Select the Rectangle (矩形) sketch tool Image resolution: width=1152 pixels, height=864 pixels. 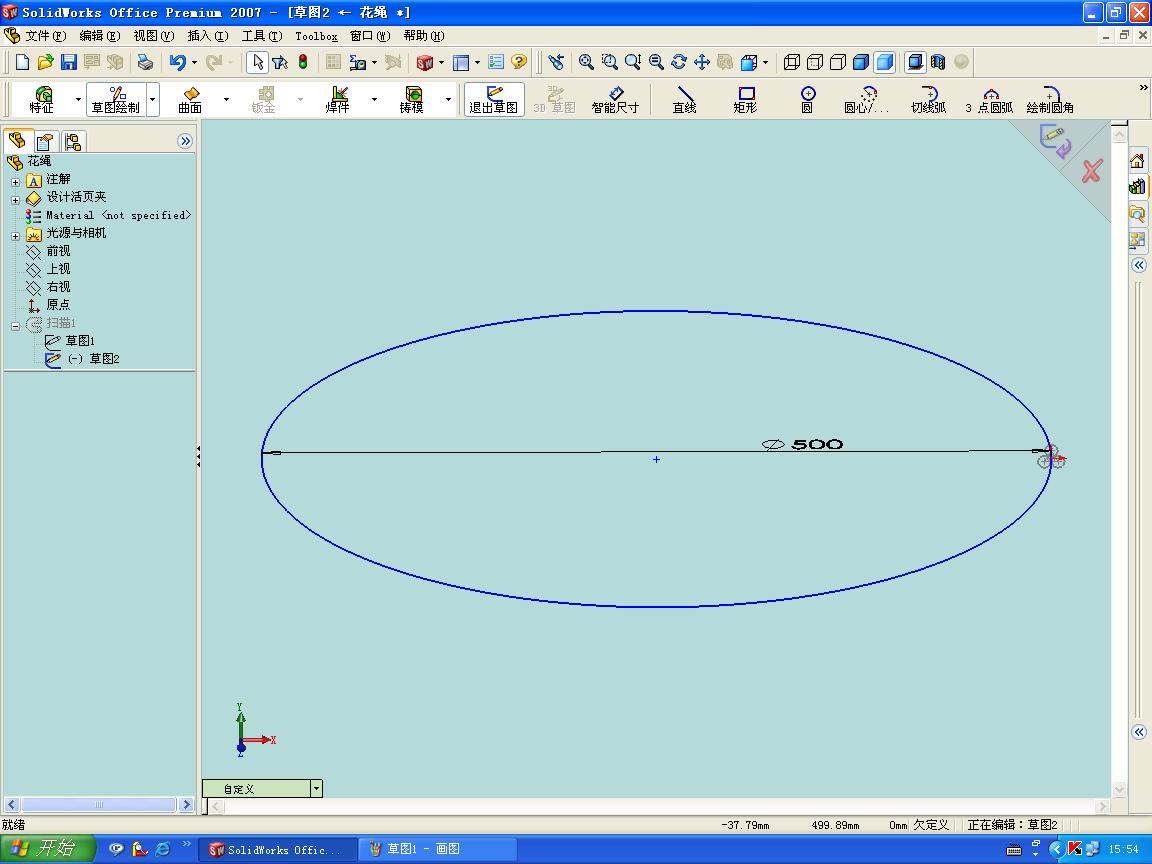pyautogui.click(x=745, y=99)
